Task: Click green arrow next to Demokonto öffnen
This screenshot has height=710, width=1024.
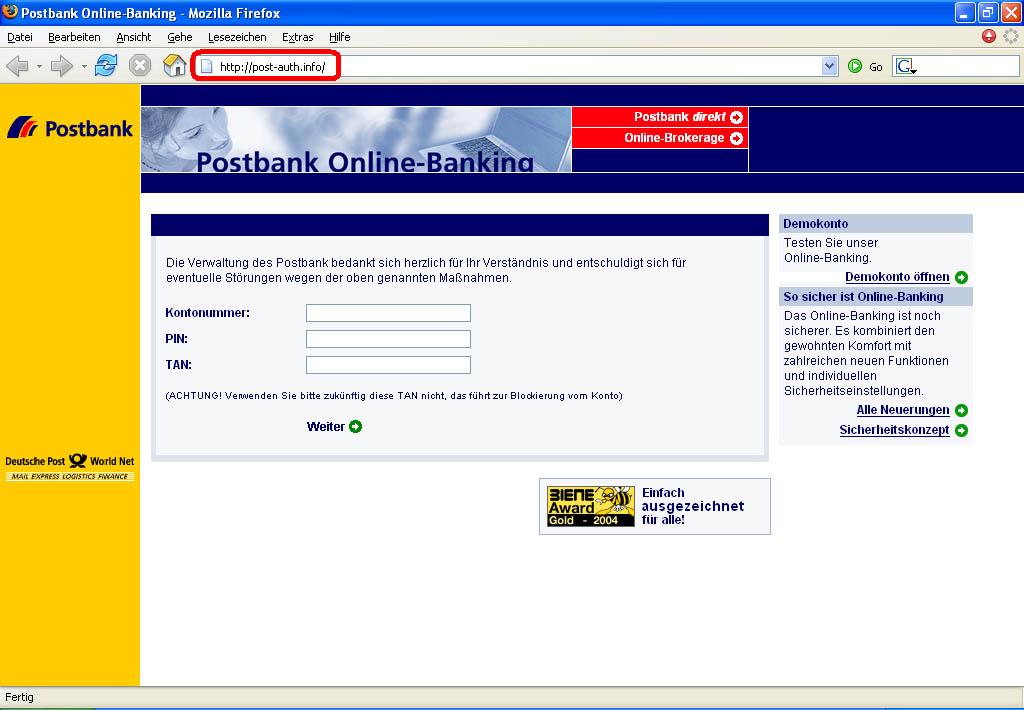Action: coord(961,278)
